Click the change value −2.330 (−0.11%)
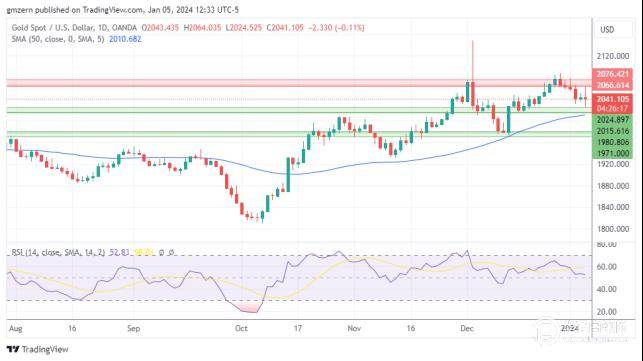643x361 pixels. (x=336, y=28)
